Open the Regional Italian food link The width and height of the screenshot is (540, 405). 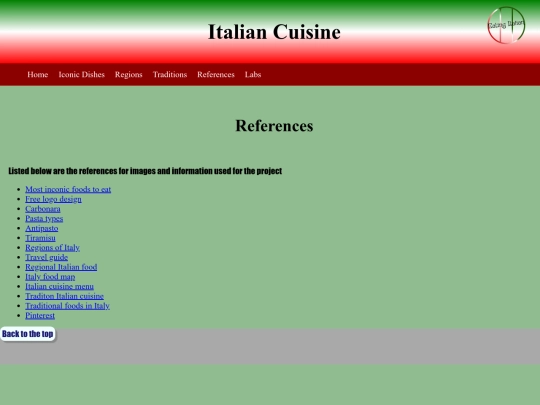(x=61, y=267)
